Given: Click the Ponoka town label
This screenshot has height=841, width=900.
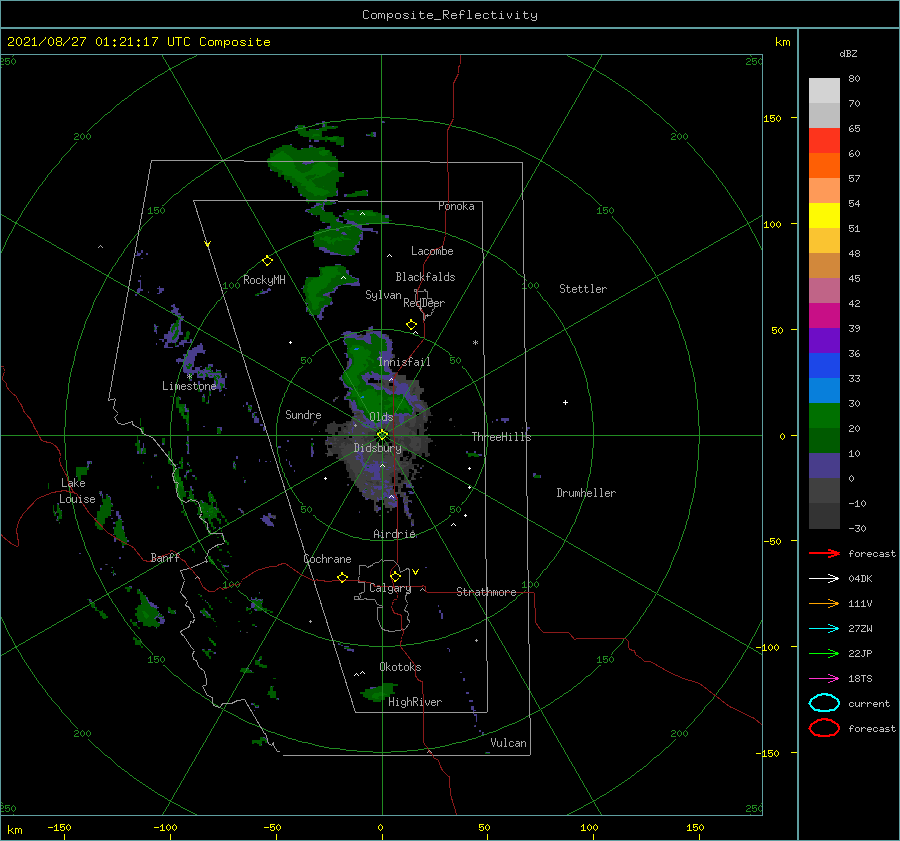Looking at the screenshot, I should 456,206.
